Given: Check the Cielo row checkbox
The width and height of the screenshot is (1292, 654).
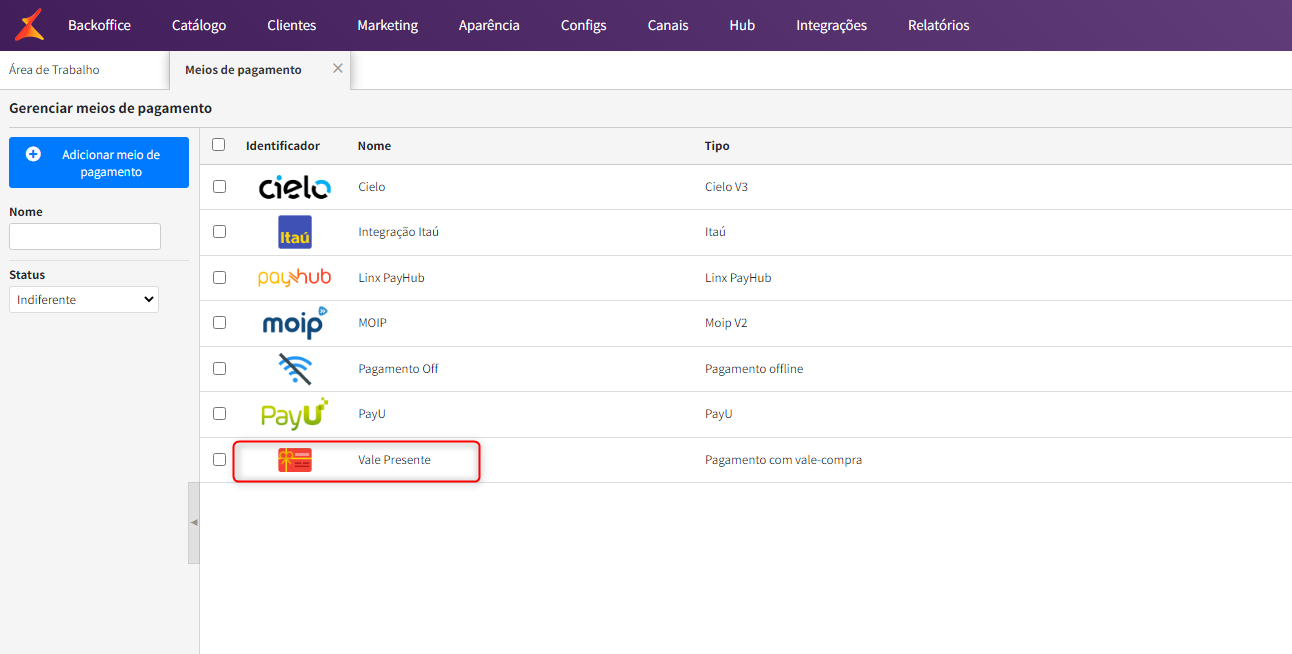Looking at the screenshot, I should pos(219,187).
